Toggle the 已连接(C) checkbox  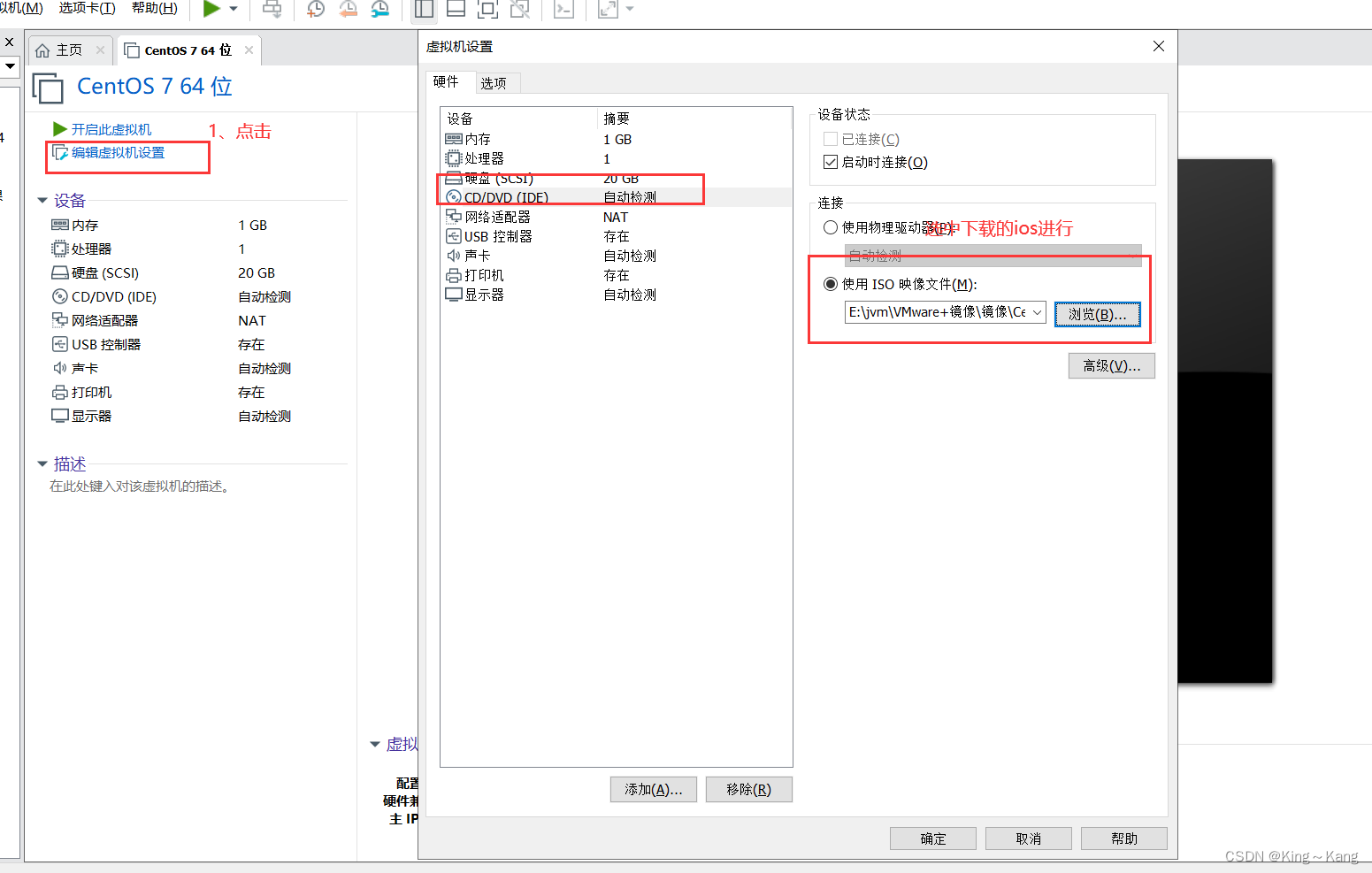(831, 139)
